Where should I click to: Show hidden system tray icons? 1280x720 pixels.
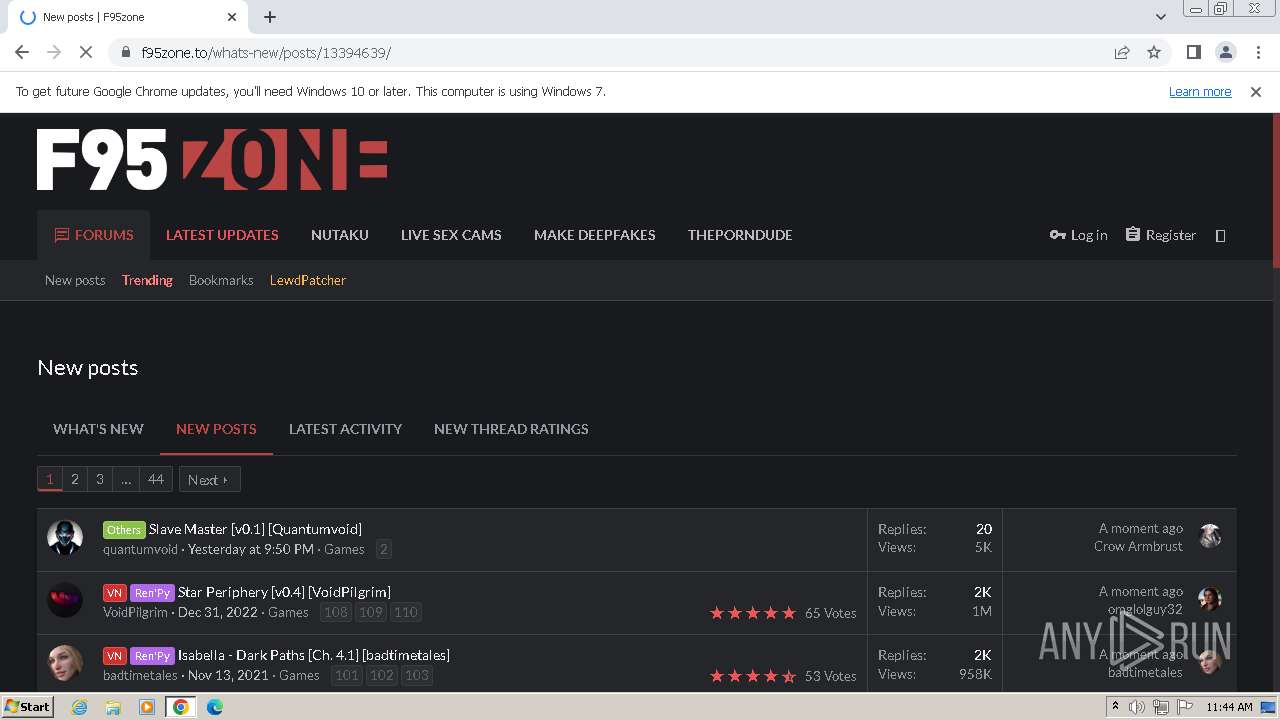[x=1115, y=707]
